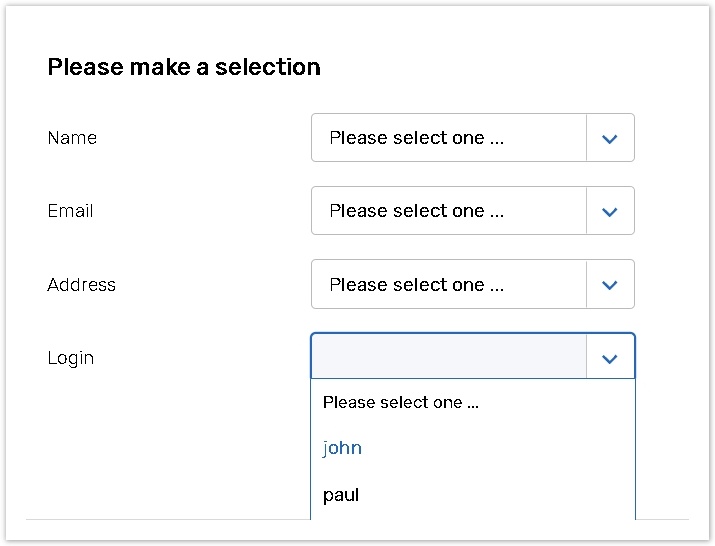Pick 'Please select one ...' list option
Image resolution: width=715 pixels, height=546 pixels.
pyautogui.click(x=401, y=403)
